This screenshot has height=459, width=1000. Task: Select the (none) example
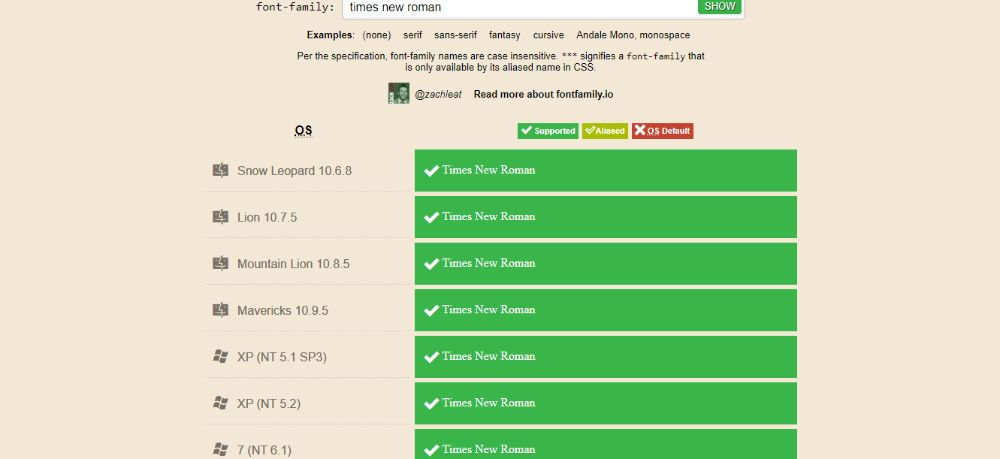pyautogui.click(x=376, y=35)
